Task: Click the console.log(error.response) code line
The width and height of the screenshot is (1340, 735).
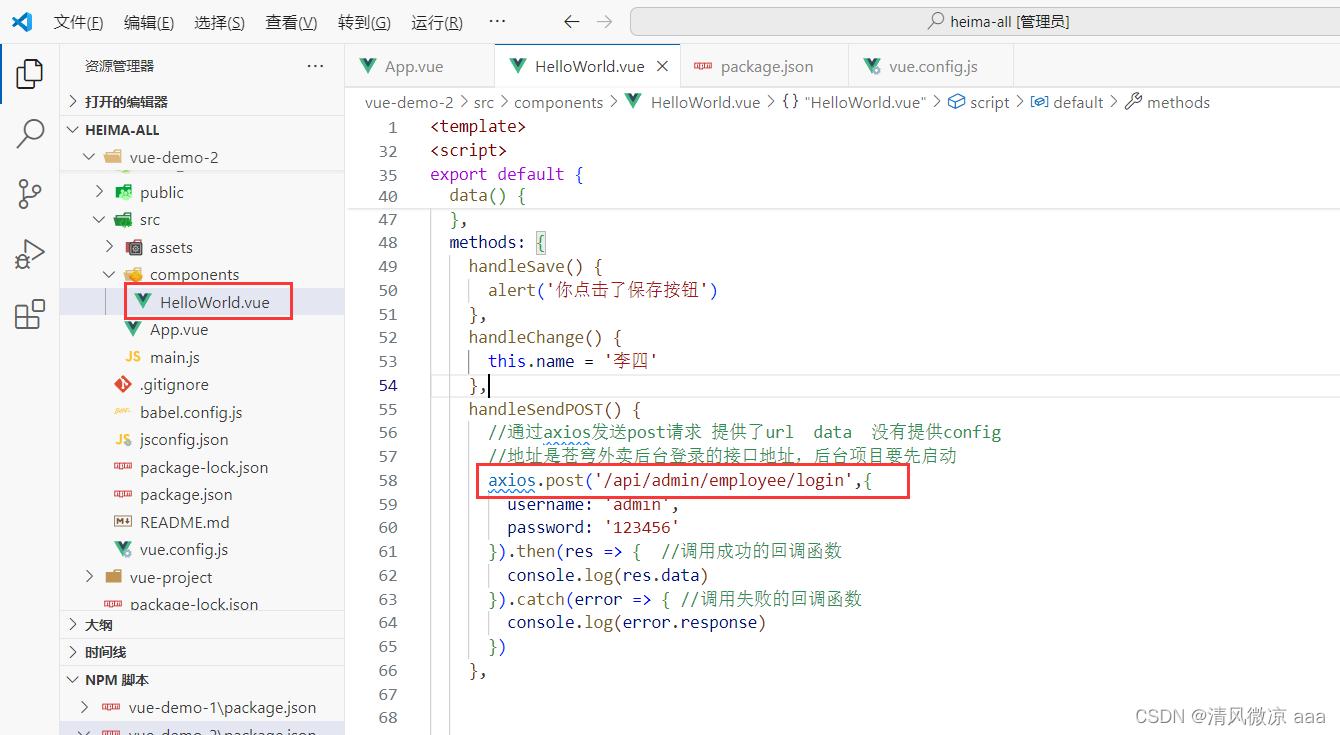Action: pyautogui.click(x=636, y=622)
